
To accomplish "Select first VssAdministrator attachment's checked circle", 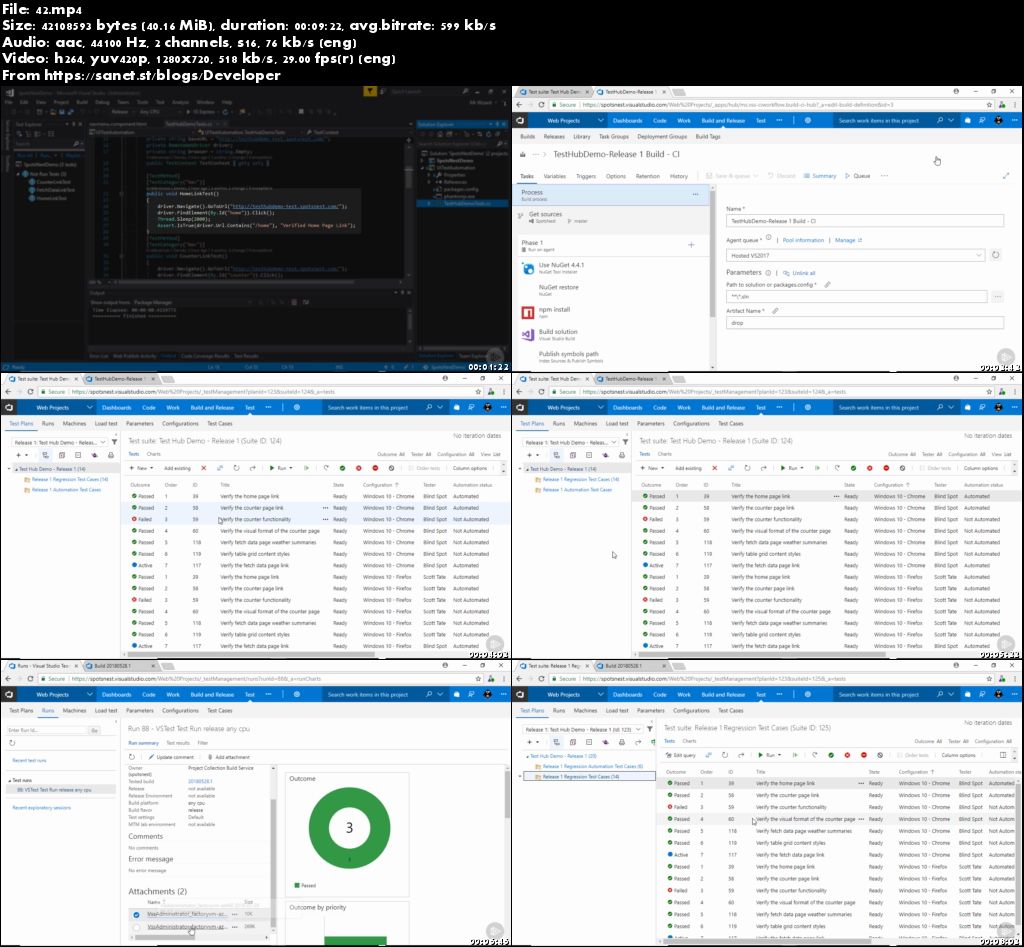I will [136, 914].
